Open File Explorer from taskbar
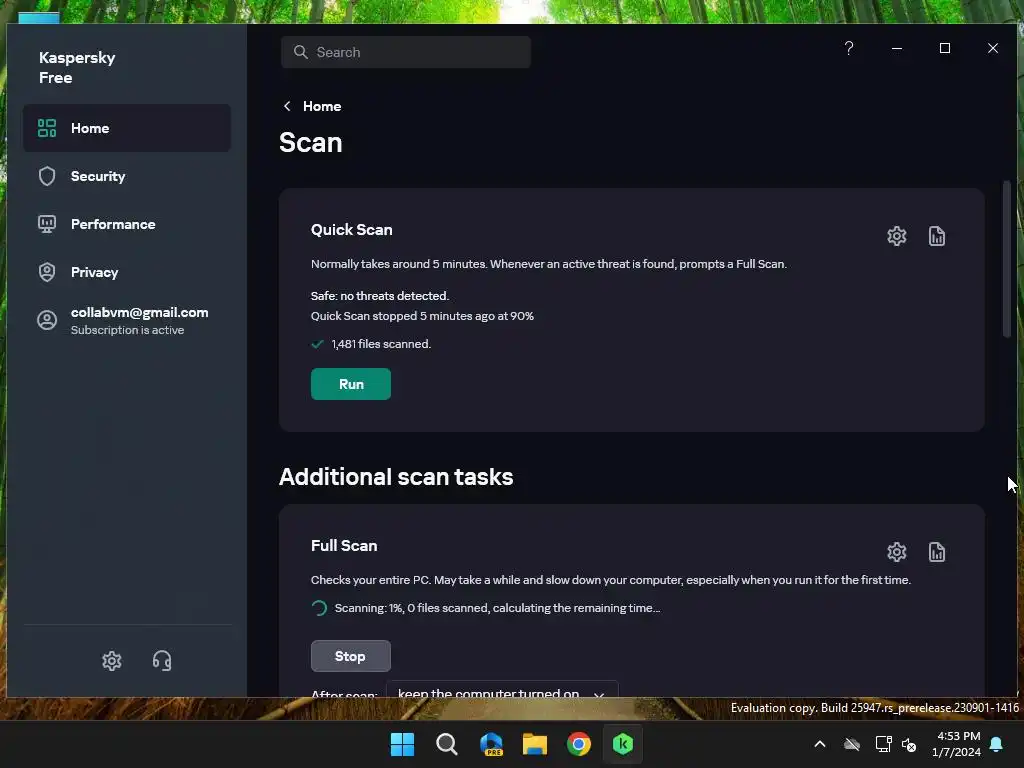 click(535, 744)
